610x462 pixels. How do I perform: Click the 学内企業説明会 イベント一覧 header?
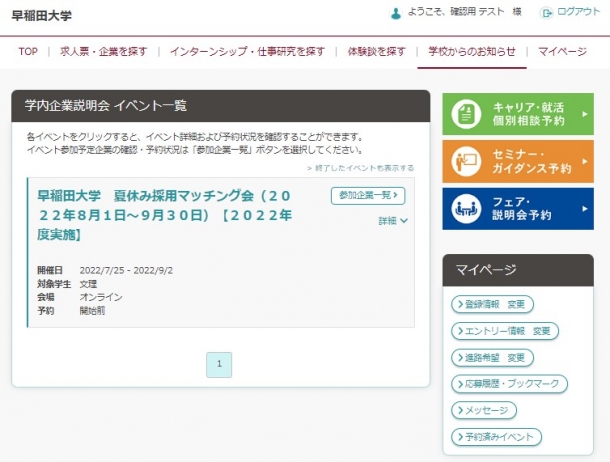pos(221,106)
